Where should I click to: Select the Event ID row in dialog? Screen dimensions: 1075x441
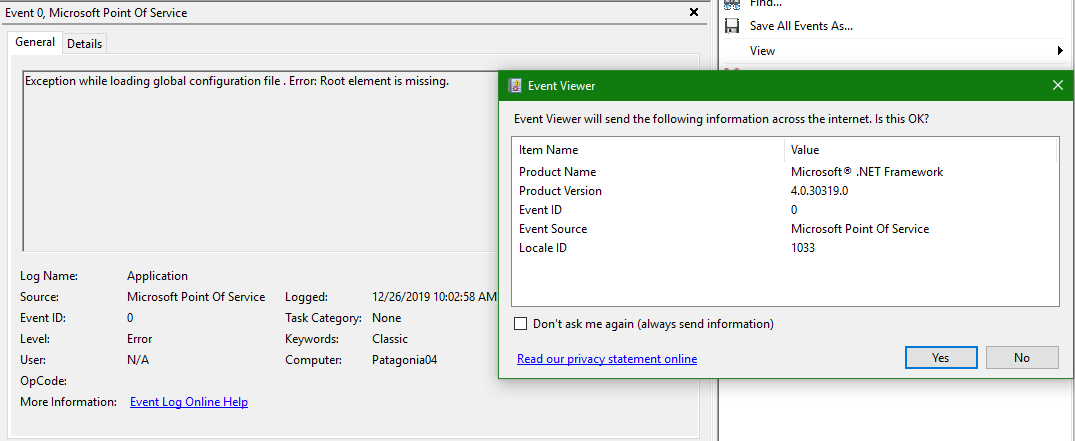coord(785,210)
